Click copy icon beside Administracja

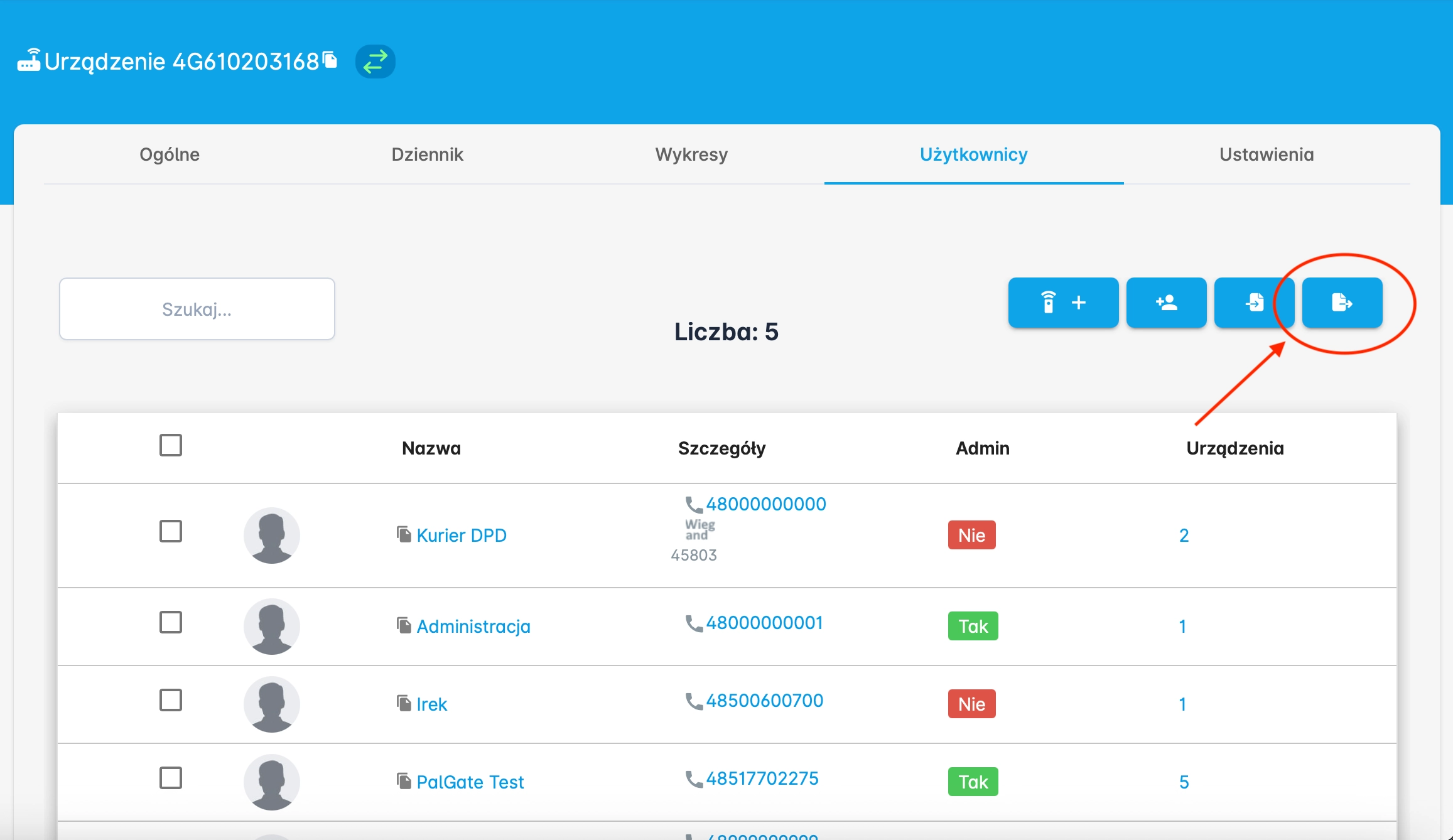pyautogui.click(x=404, y=625)
